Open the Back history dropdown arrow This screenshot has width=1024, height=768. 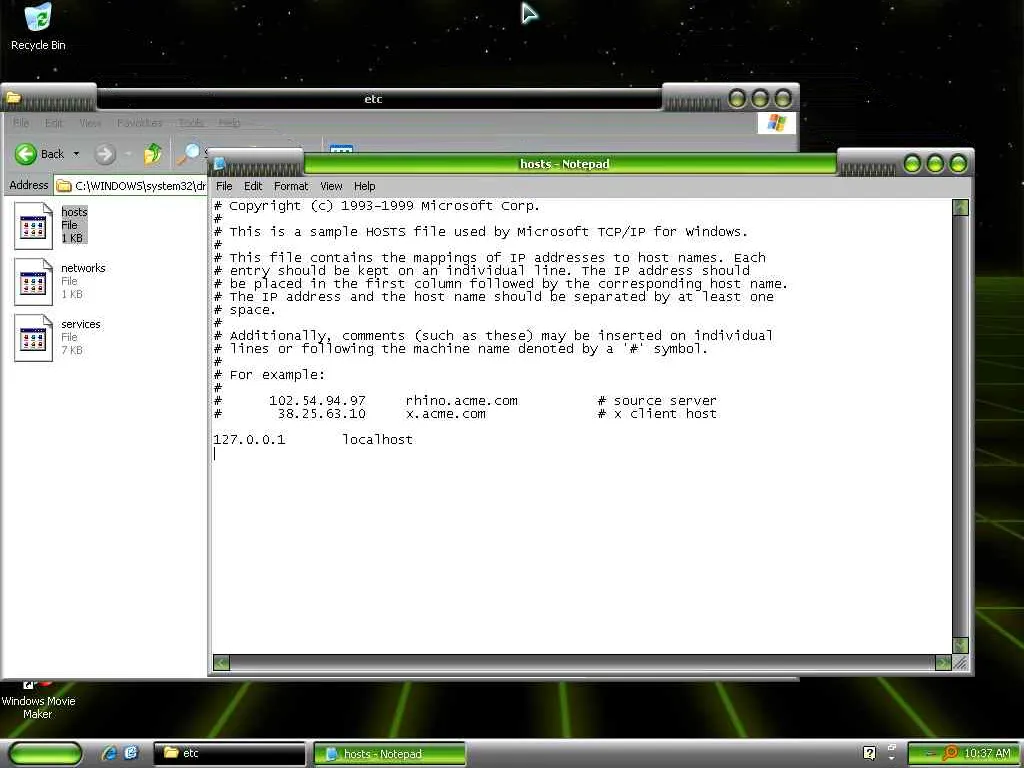click(76, 154)
